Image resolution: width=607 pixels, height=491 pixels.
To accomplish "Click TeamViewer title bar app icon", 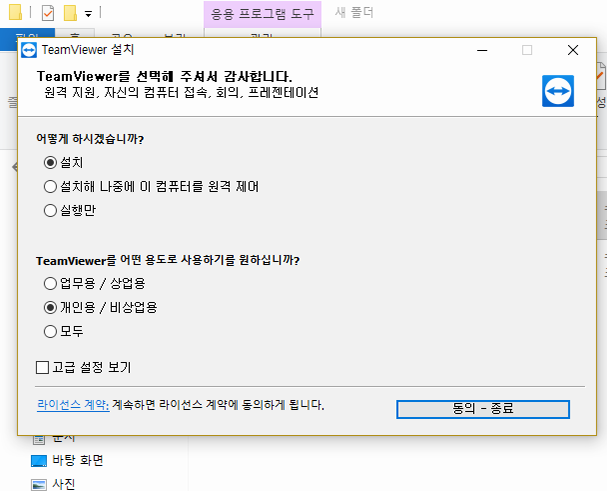I will pyautogui.click(x=29, y=50).
